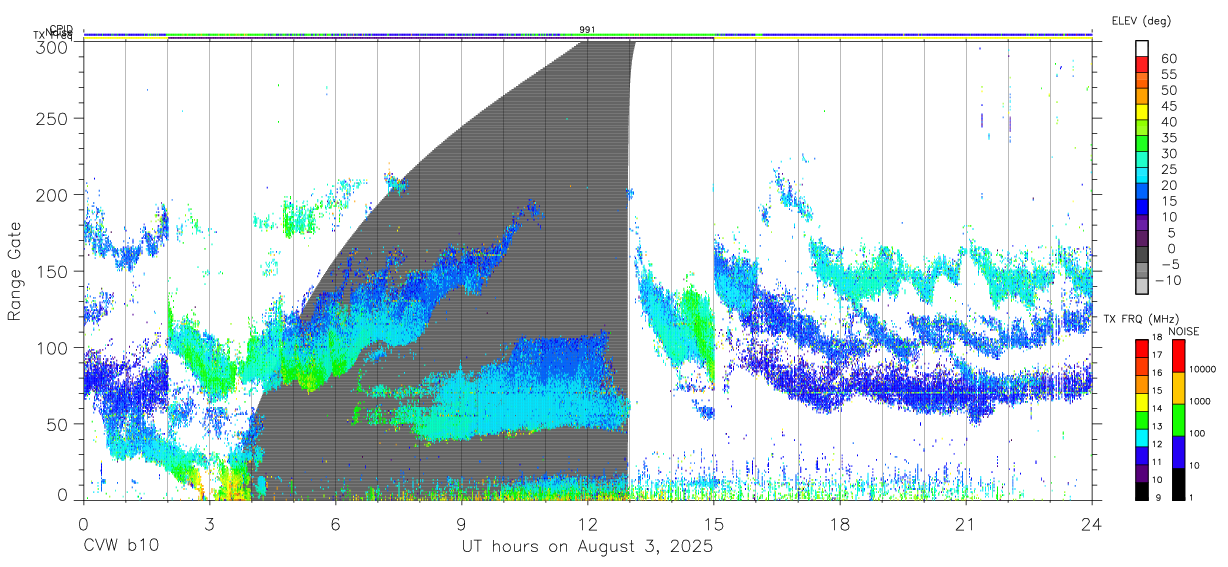The image size is (1228, 567).
Task: Click the y-axis tick label '250'
Action: click(x=54, y=118)
